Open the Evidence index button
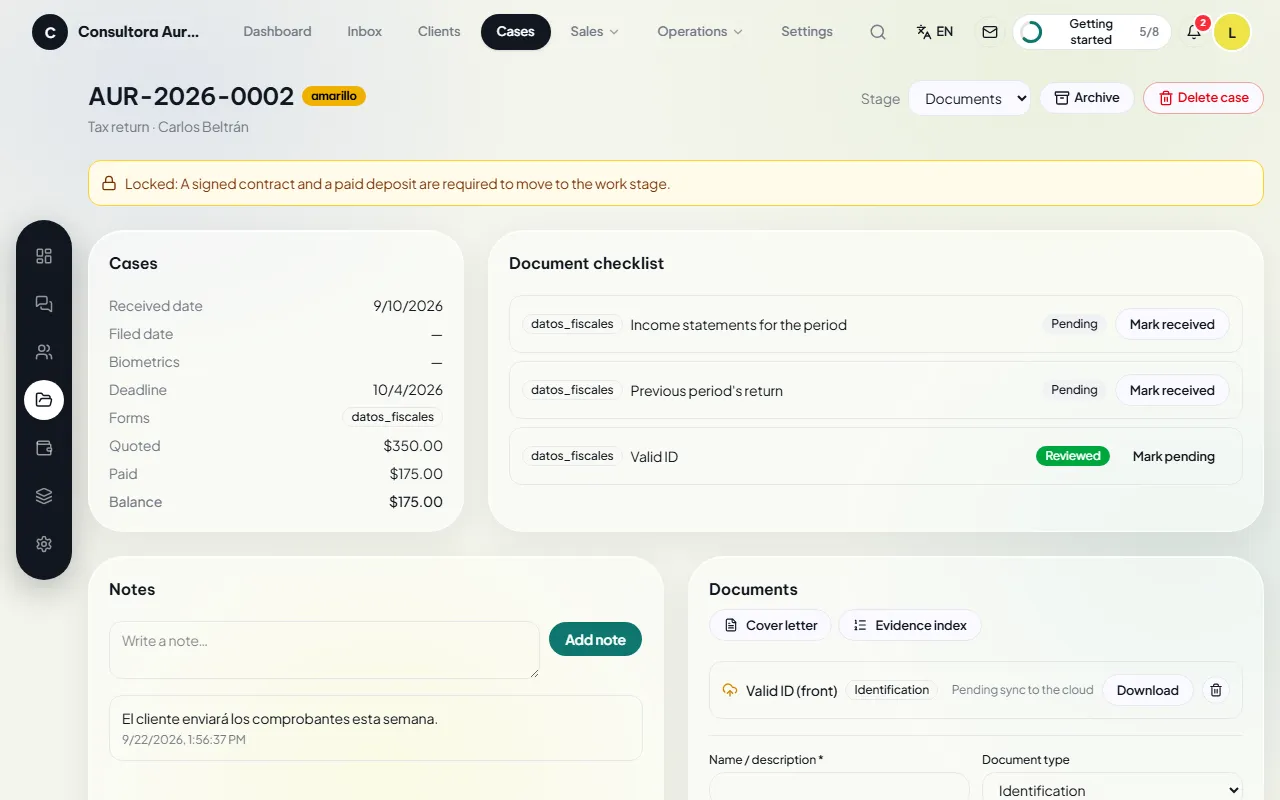 click(x=910, y=625)
